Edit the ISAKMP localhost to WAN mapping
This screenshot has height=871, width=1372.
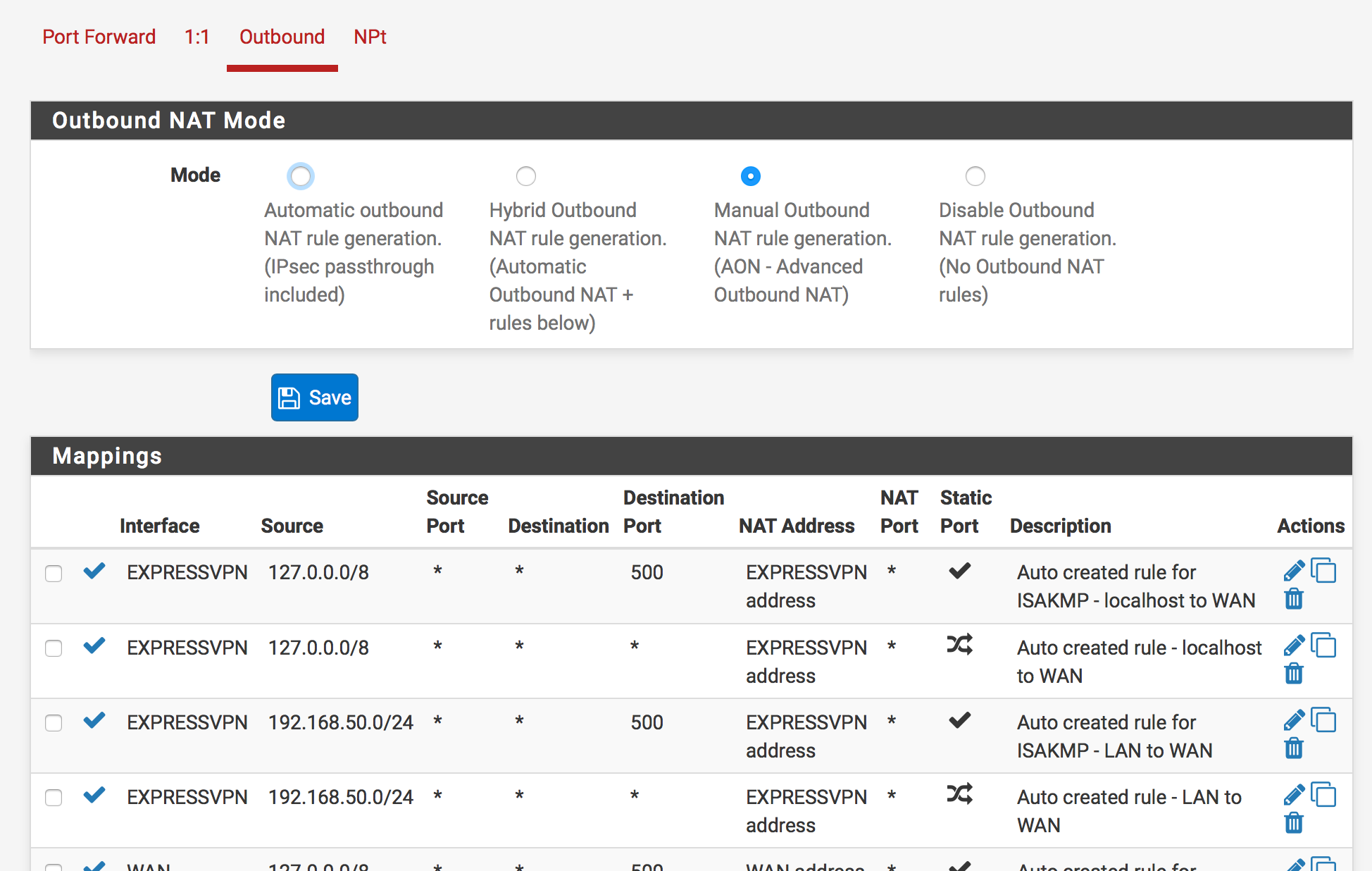1294,571
